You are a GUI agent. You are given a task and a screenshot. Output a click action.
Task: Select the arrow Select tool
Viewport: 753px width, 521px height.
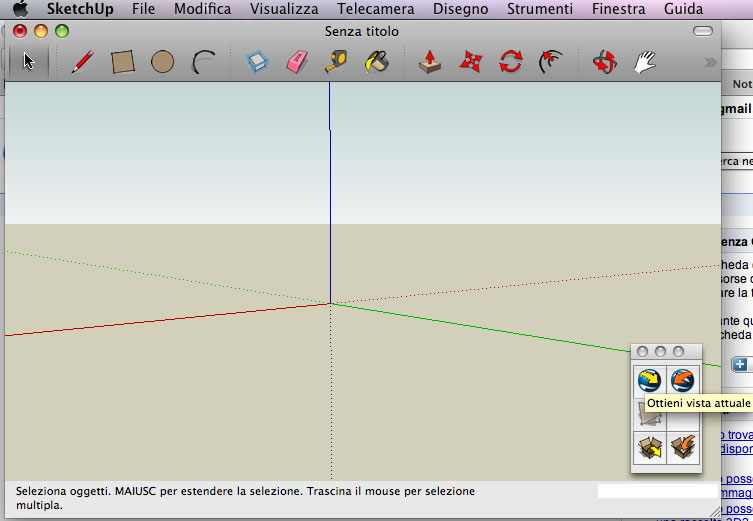(x=29, y=62)
